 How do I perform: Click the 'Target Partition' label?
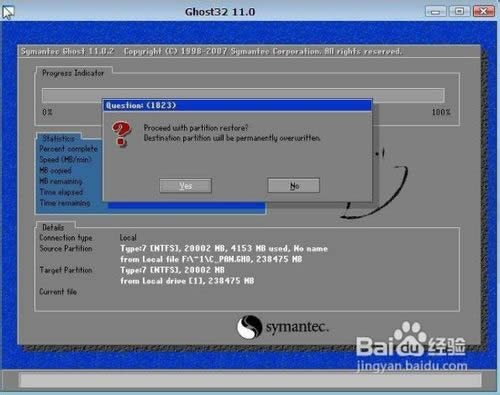point(66,270)
